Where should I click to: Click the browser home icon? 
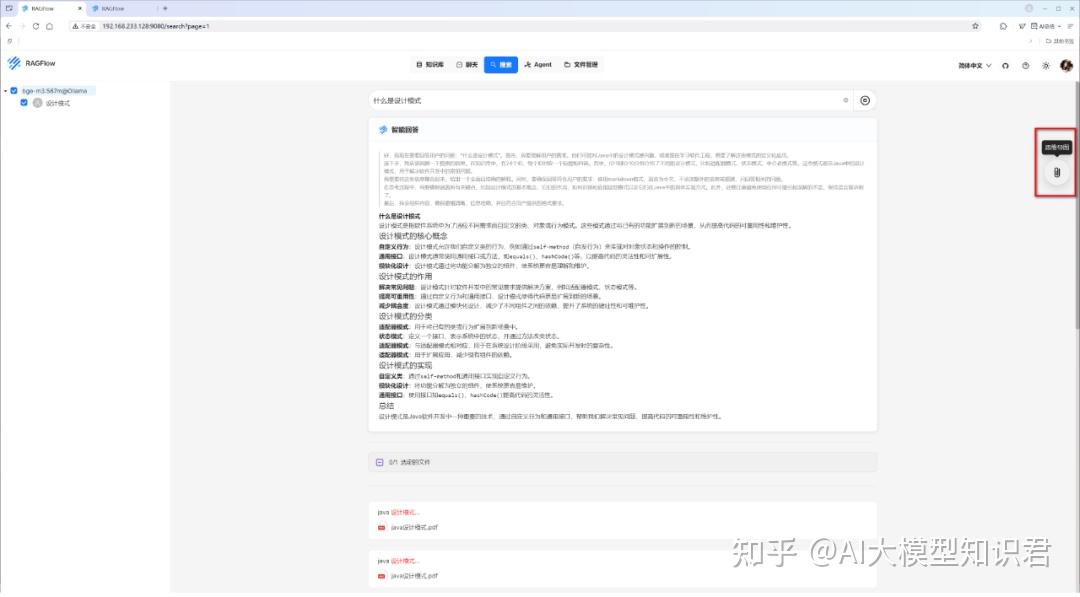pyautogui.click(x=50, y=26)
